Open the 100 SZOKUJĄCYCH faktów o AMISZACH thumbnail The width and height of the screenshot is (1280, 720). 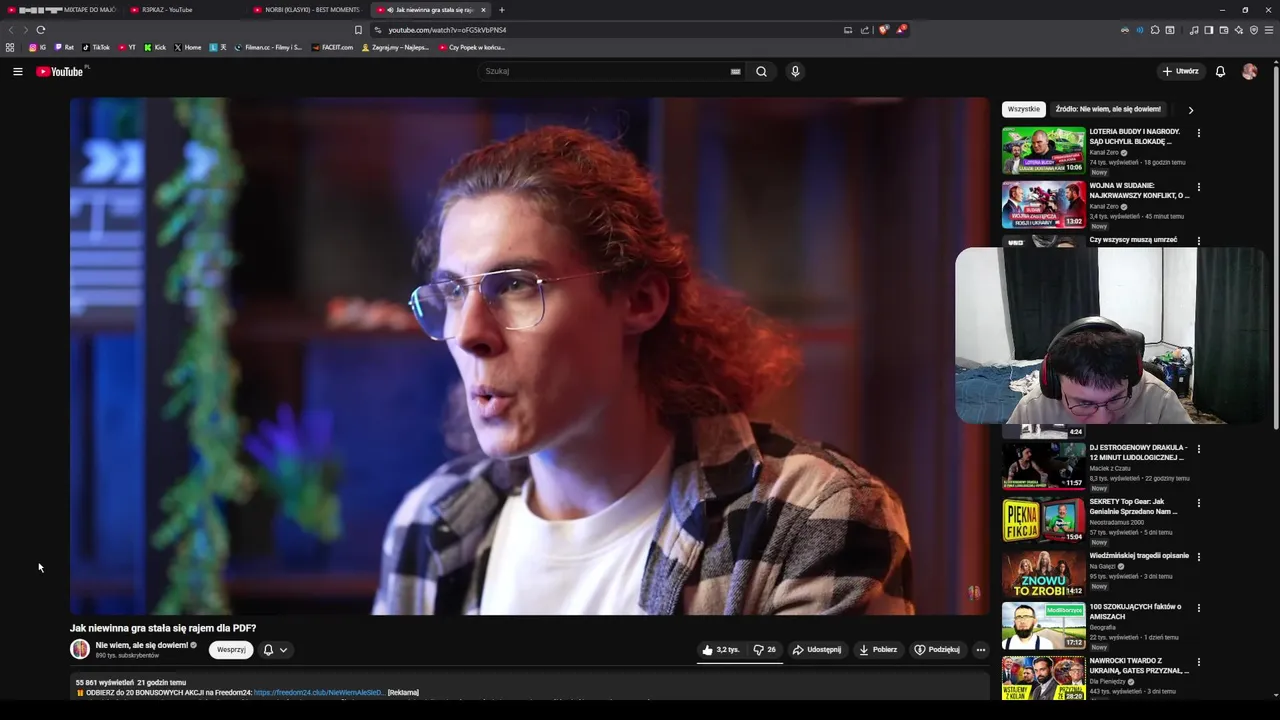point(1043,627)
